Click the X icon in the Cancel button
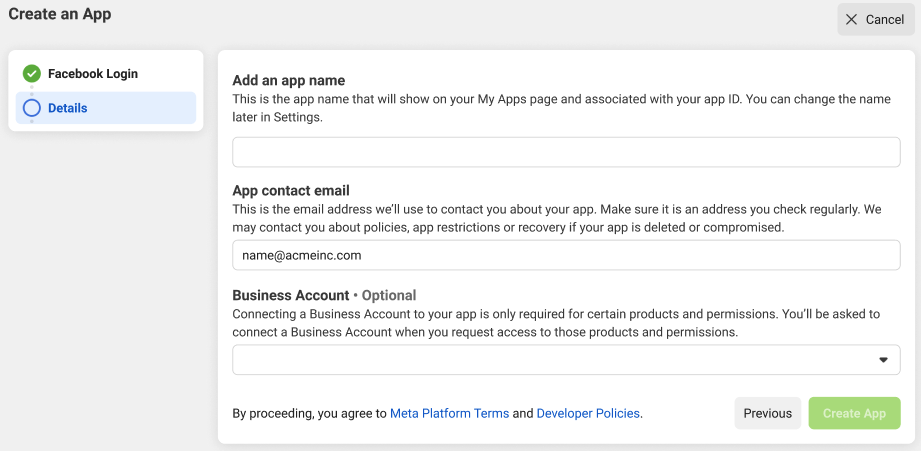This screenshot has width=921, height=451. click(x=852, y=20)
